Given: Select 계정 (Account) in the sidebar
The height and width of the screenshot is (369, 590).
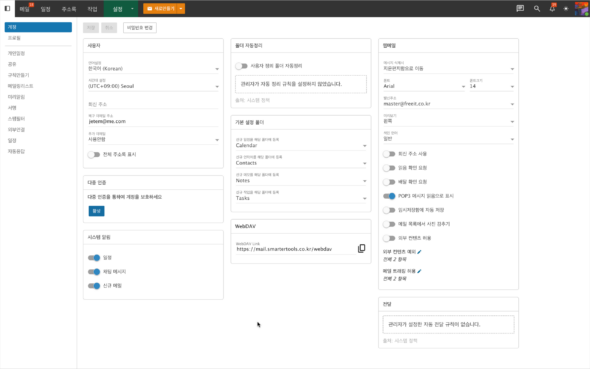Looking at the screenshot, I should (38, 27).
